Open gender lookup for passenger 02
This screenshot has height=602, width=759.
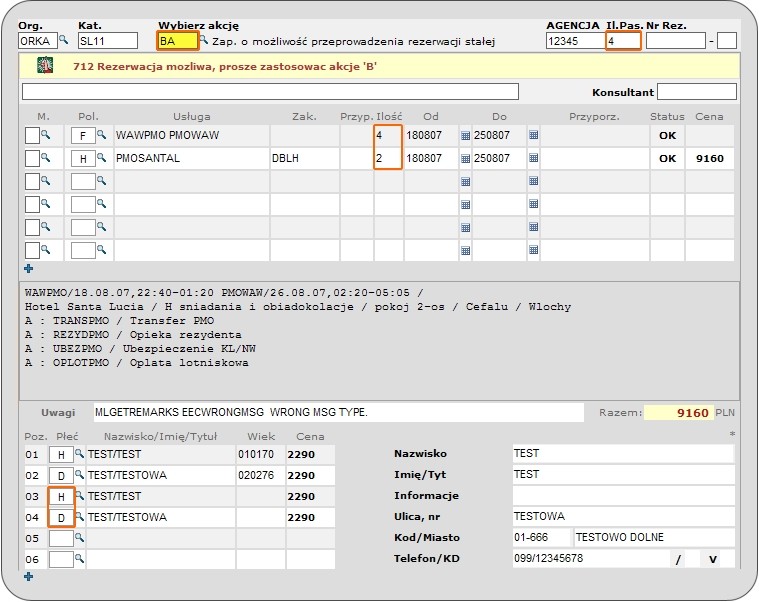click(79, 475)
